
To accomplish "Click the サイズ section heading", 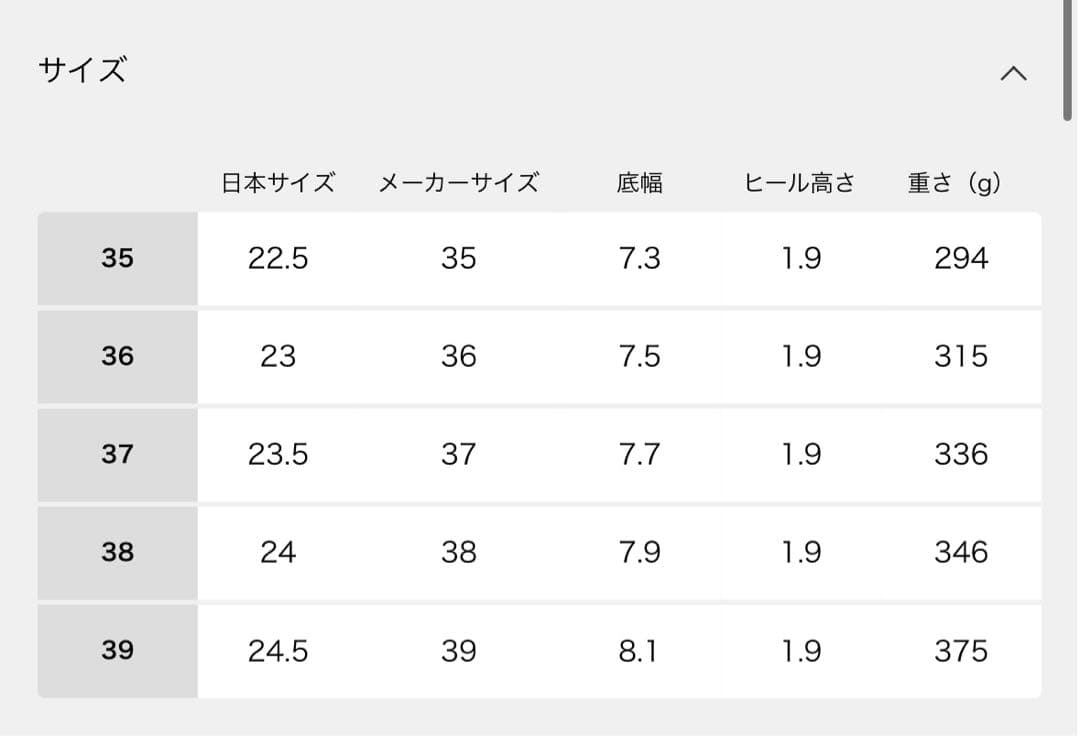I will (82, 70).
